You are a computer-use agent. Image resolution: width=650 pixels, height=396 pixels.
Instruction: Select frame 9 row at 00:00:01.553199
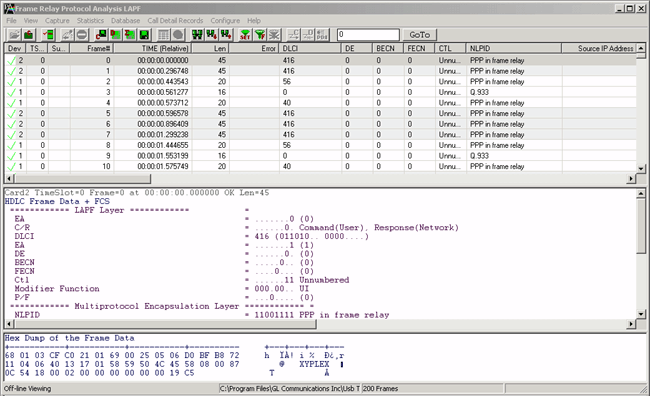click(320, 155)
